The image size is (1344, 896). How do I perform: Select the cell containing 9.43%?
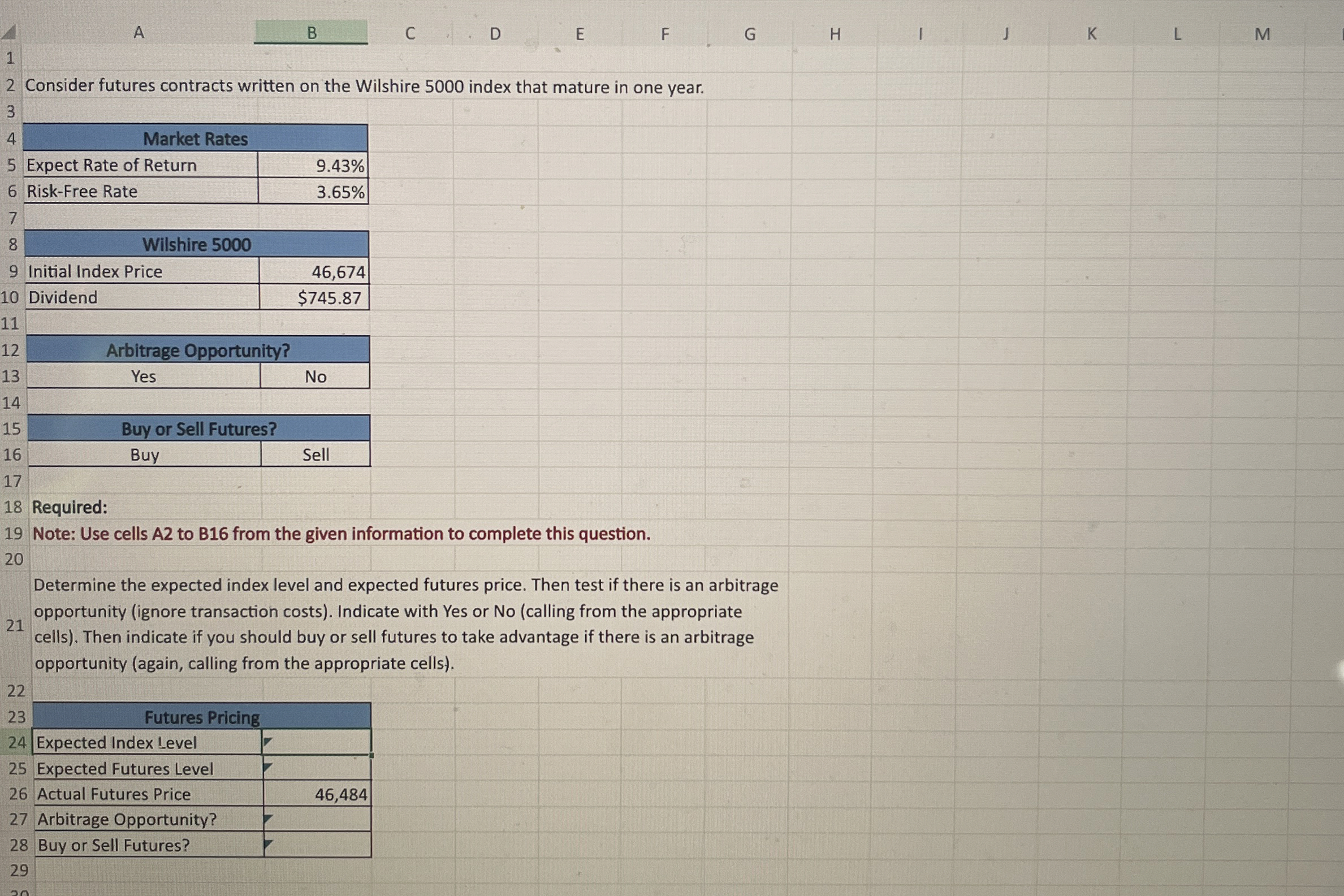(x=313, y=165)
